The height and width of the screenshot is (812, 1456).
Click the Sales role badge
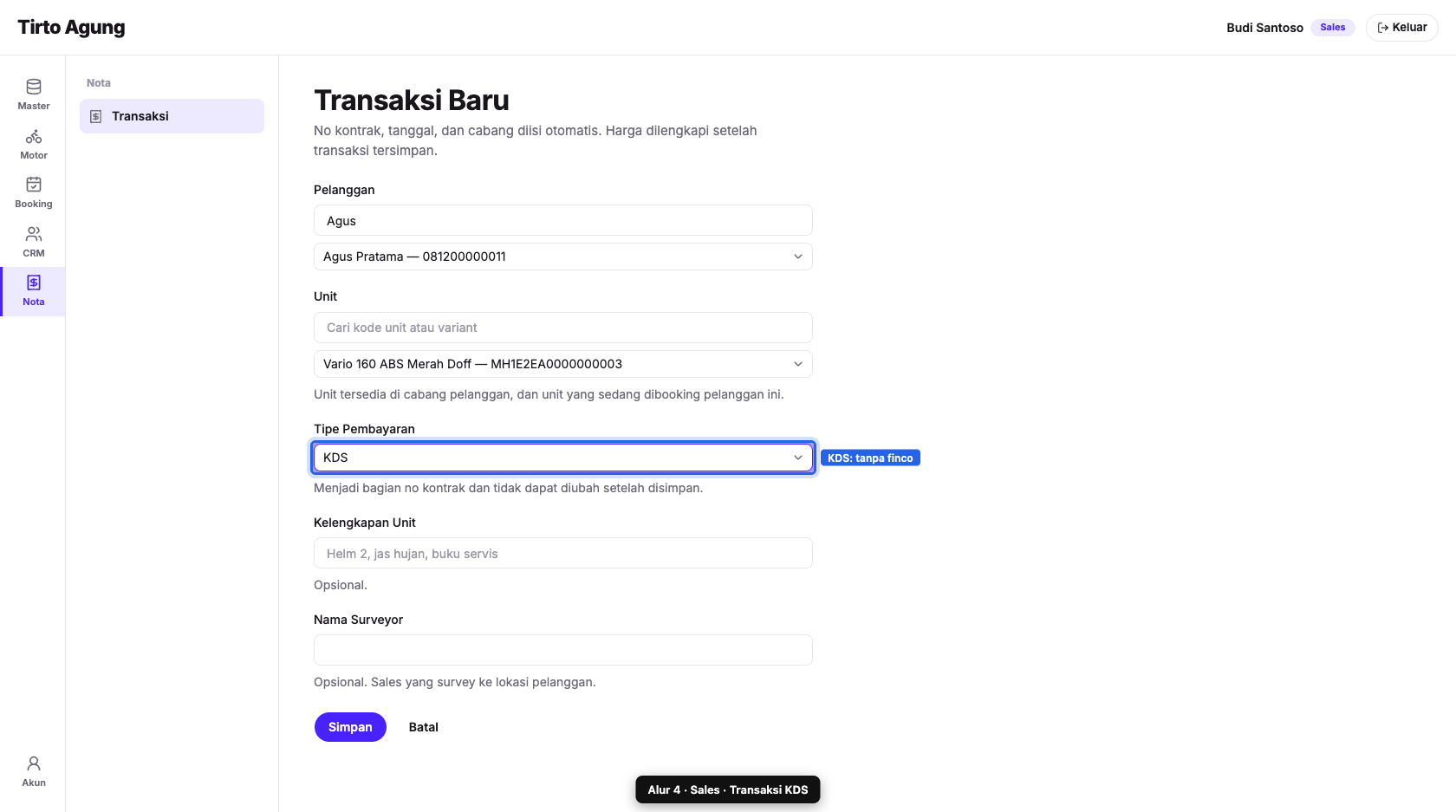[x=1333, y=28]
